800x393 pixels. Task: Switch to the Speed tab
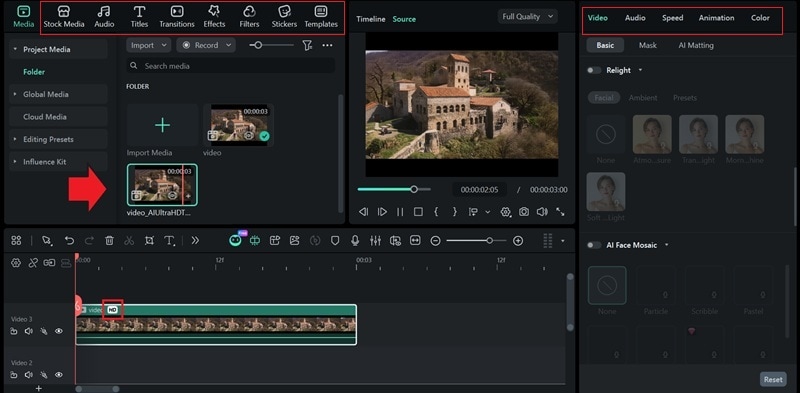click(672, 18)
